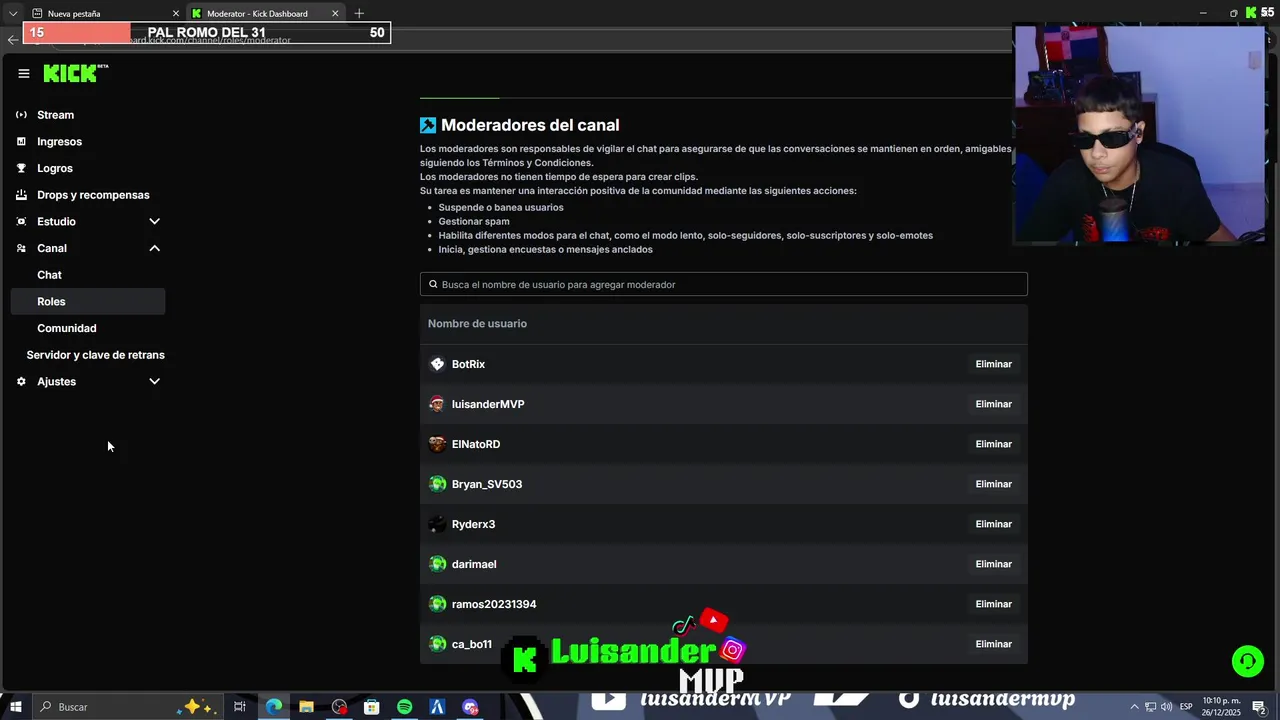This screenshot has height=720, width=1280.
Task: Click the Estudio camera icon
Action: [21, 222]
